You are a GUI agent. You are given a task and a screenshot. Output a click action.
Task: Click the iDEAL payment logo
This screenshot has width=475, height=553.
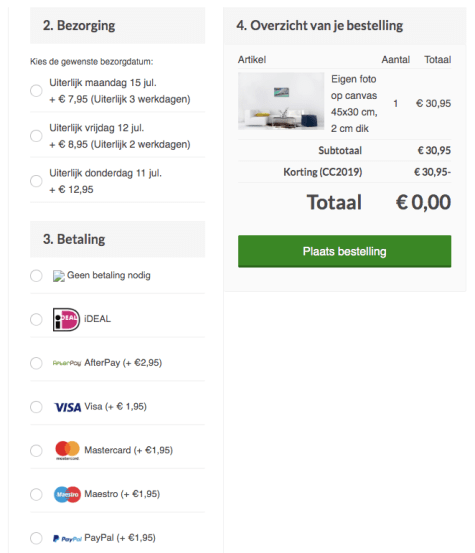[66, 320]
